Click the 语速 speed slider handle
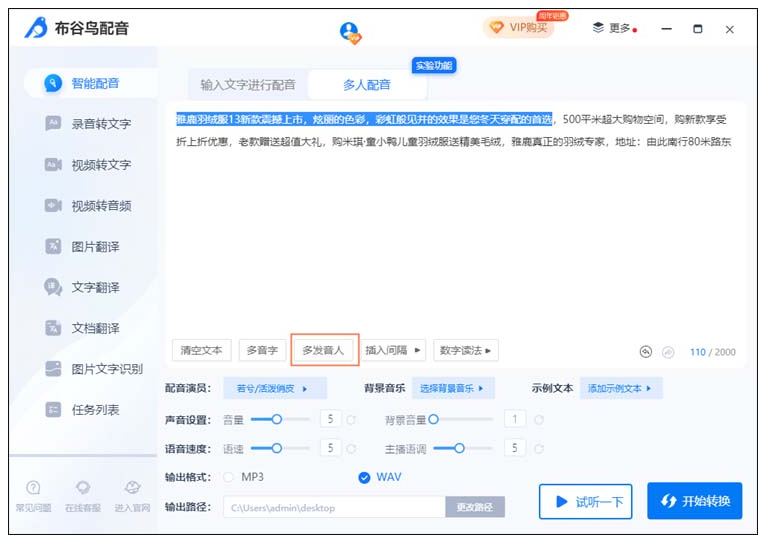The image size is (766, 543). coord(277,448)
